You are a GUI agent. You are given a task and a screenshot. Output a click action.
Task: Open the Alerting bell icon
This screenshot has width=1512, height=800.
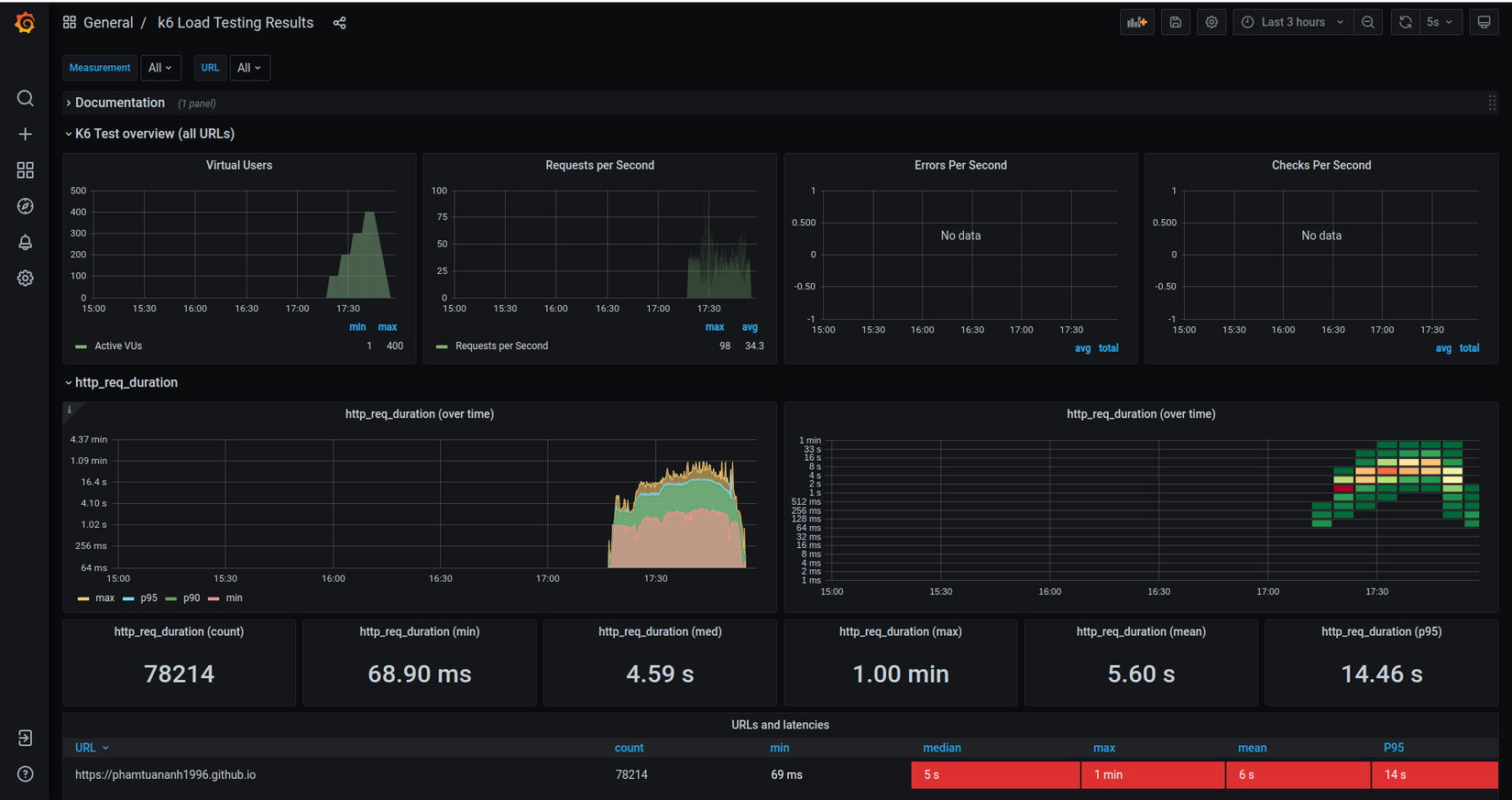(x=25, y=242)
